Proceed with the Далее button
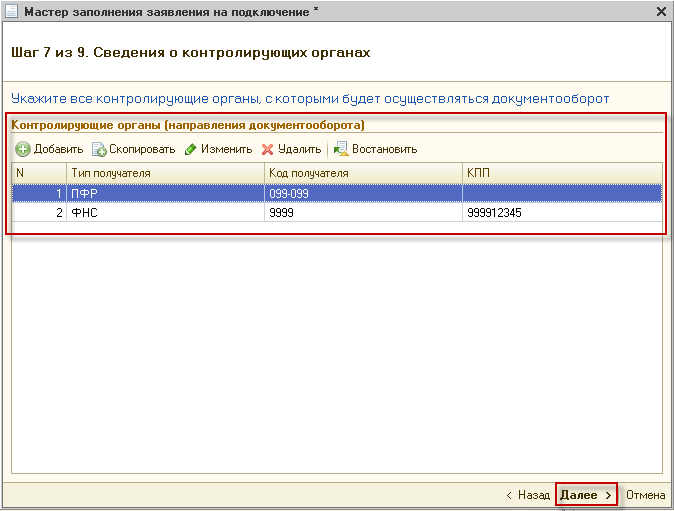Viewport: 674px width, 511px height. [x=586, y=495]
